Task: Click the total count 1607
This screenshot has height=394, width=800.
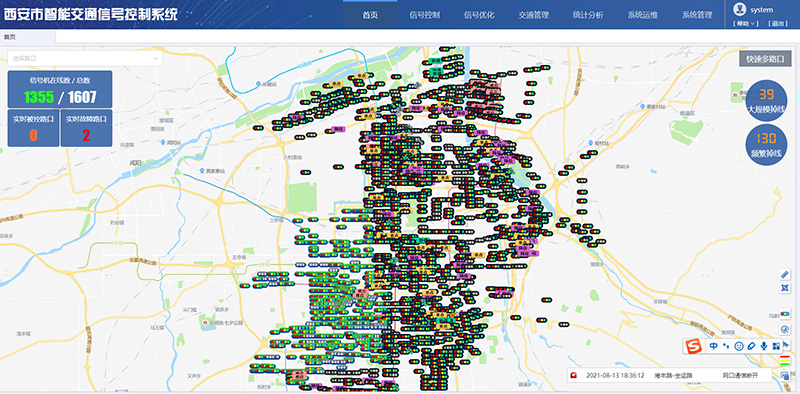Action: 82,97
